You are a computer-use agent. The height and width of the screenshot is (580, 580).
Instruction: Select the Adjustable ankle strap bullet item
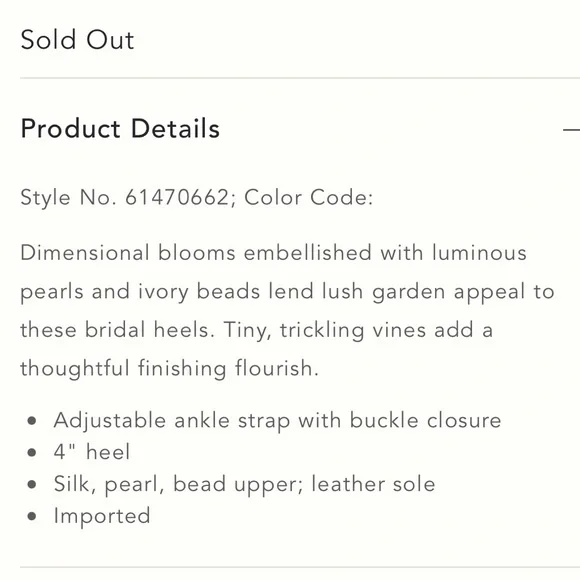277,421
